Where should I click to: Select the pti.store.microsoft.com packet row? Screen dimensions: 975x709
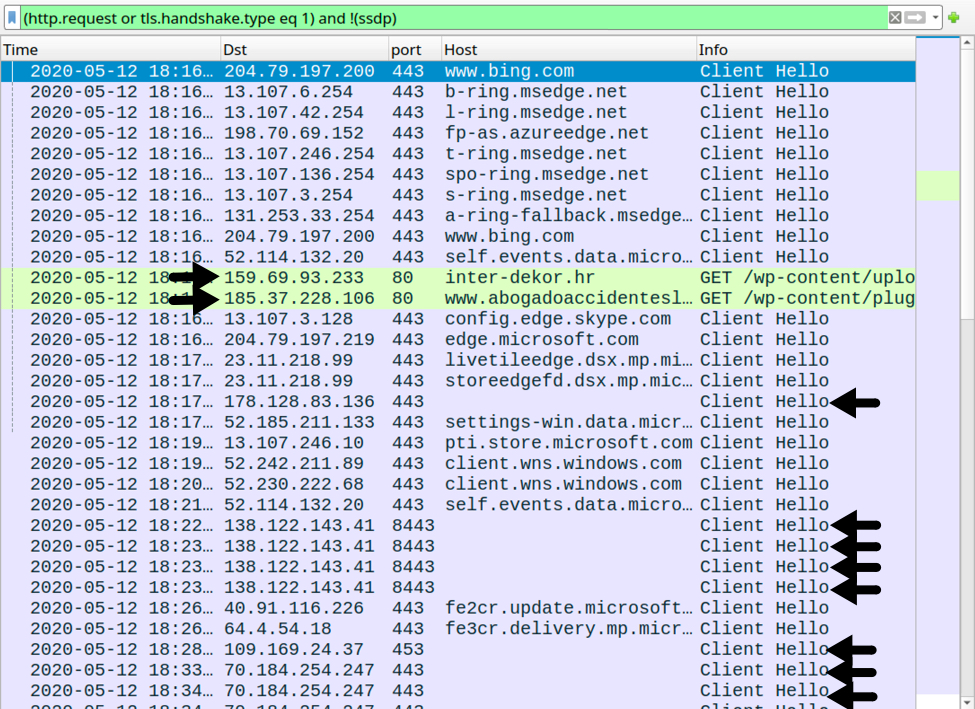pyautogui.click(x=458, y=442)
